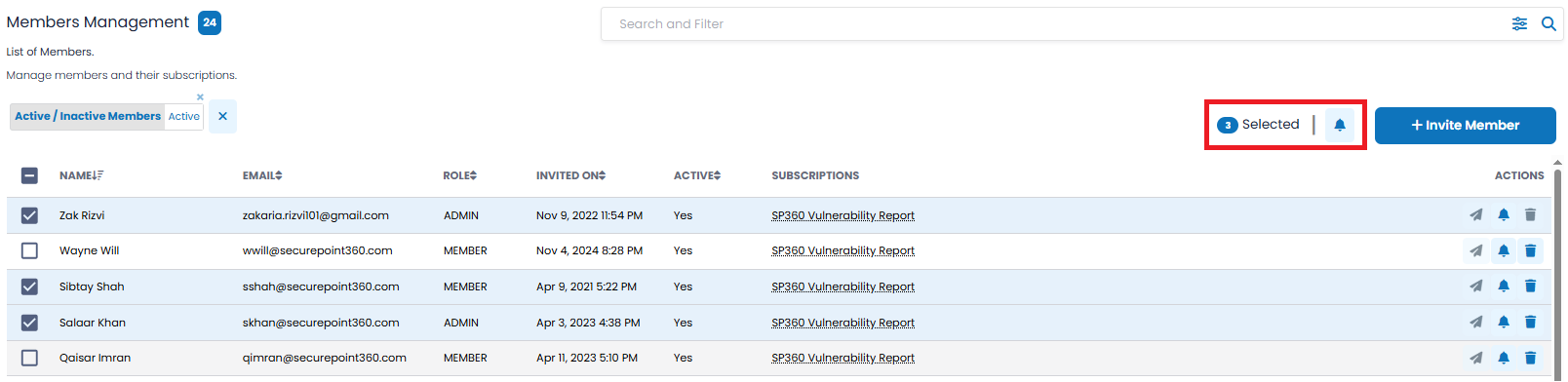This screenshot has width=1568, height=382.
Task: Open the filter settings sliders icon
Action: pyautogui.click(x=1519, y=24)
